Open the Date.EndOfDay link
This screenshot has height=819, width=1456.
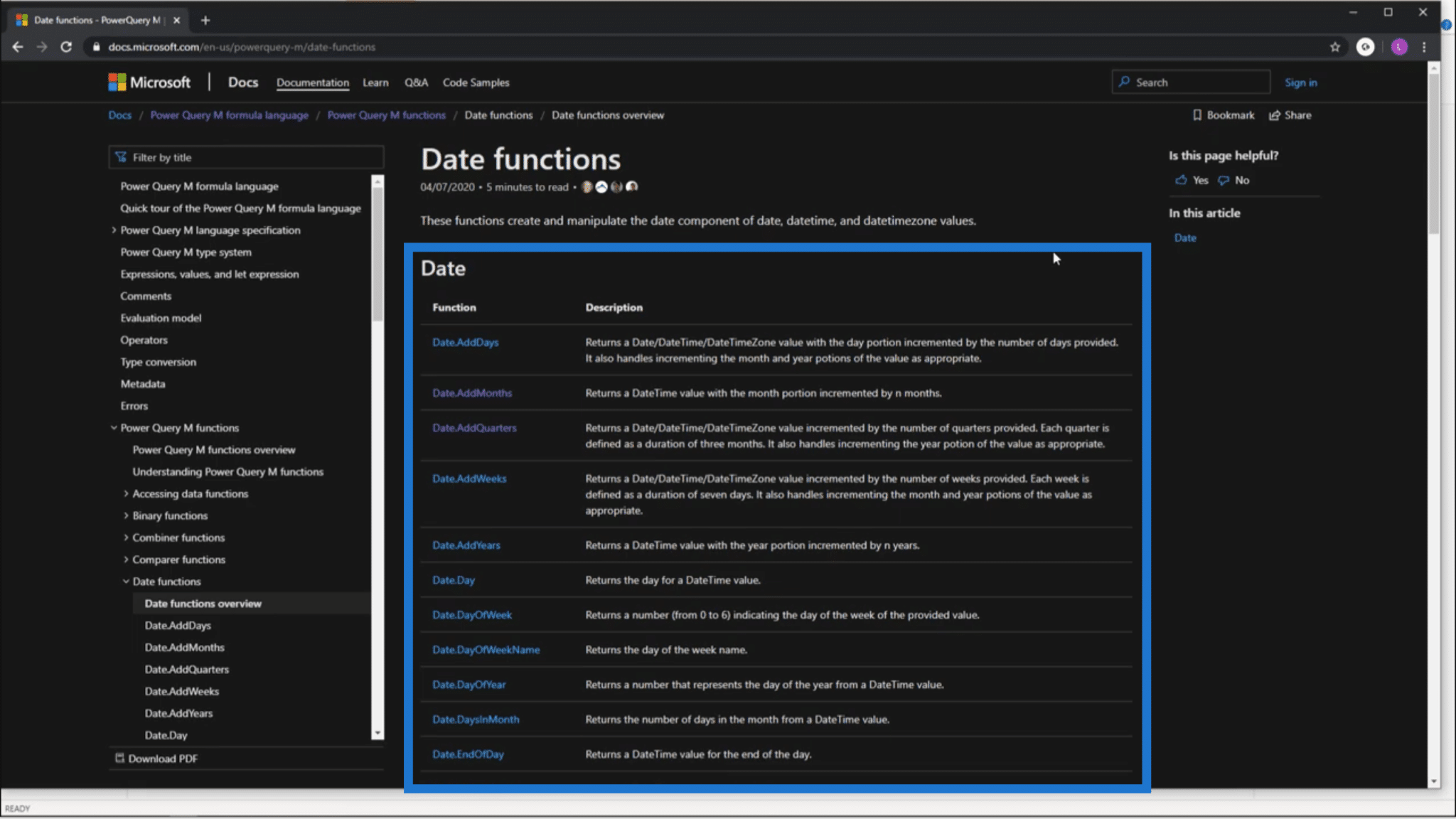[x=468, y=754]
